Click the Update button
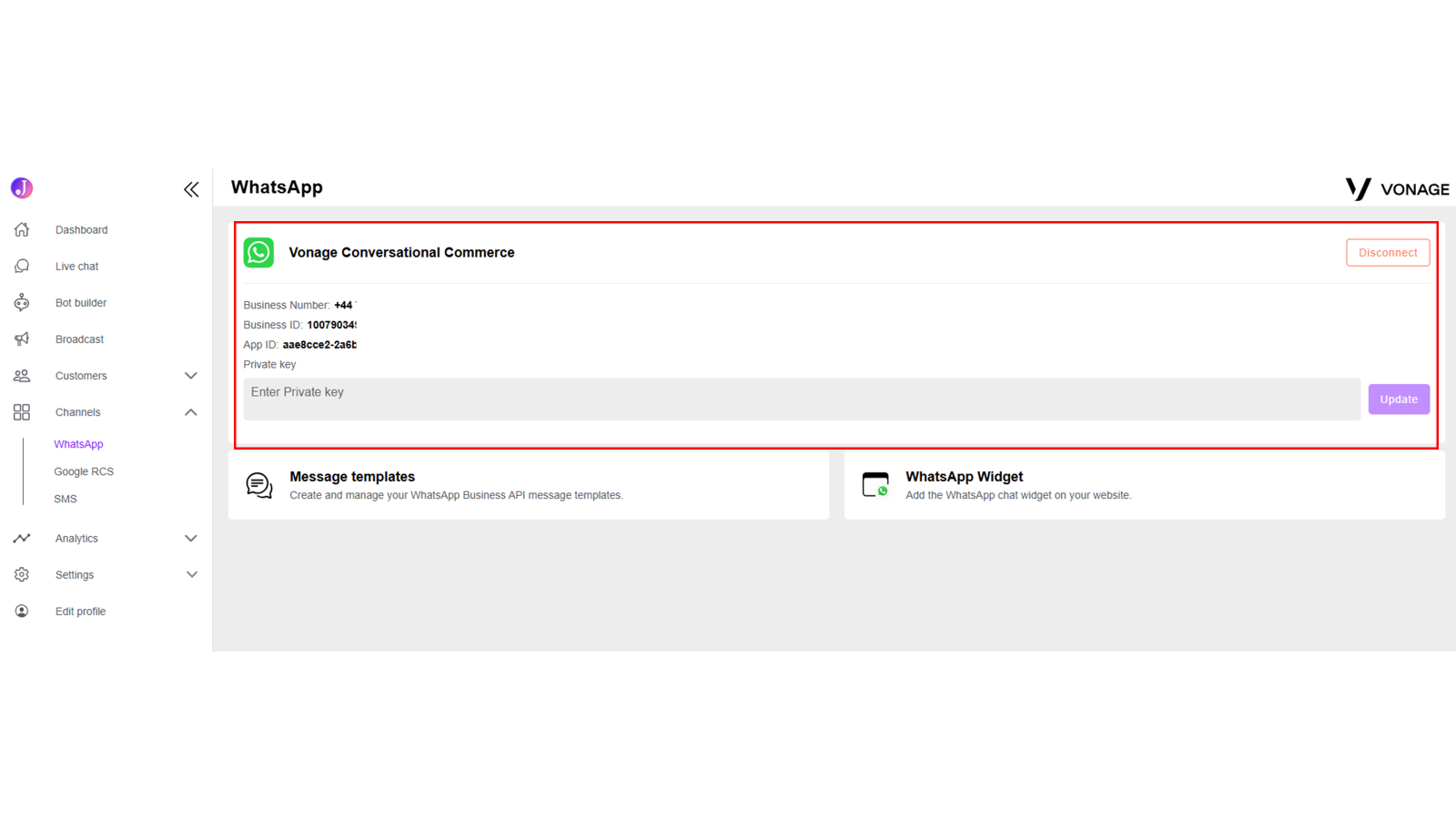This screenshot has height=819, width=1456. coord(1399,399)
